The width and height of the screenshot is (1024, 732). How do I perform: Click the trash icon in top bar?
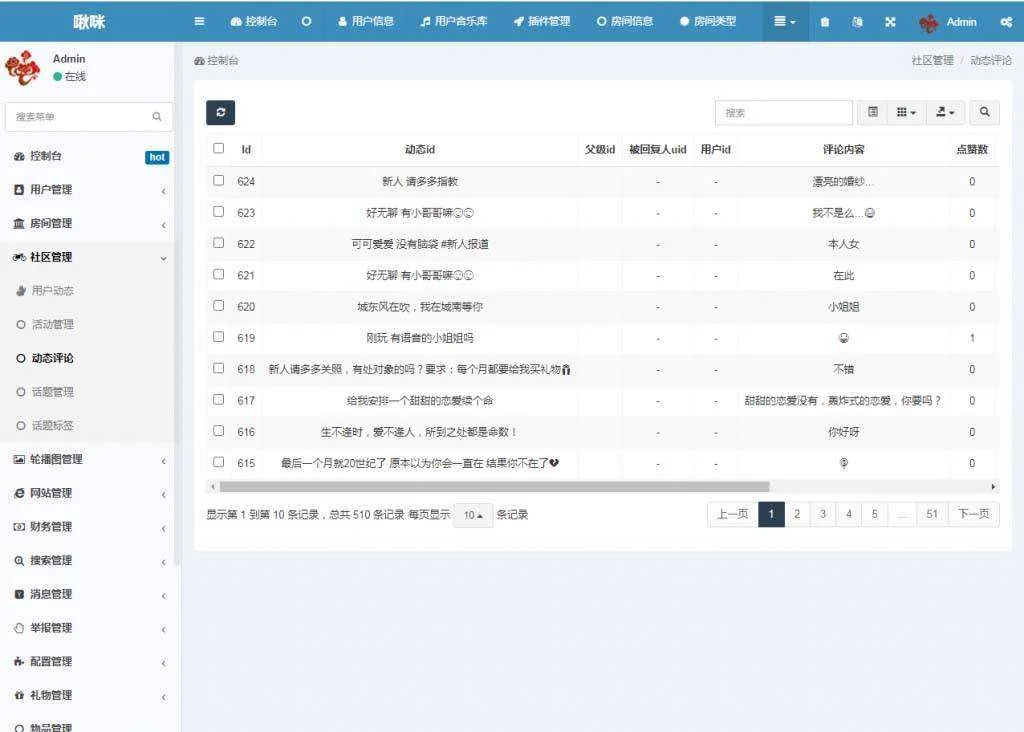[824, 22]
